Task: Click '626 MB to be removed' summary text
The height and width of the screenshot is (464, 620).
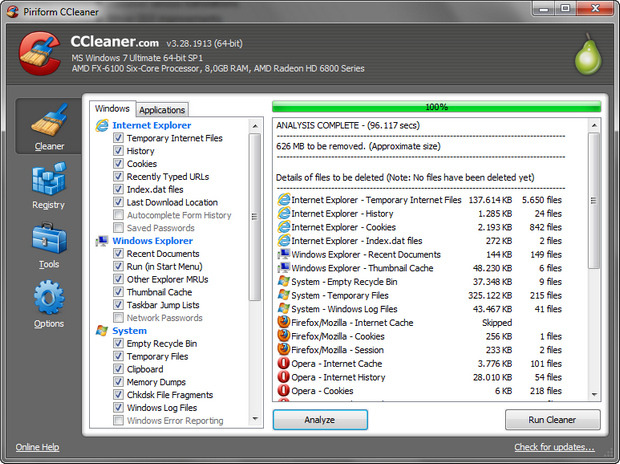Action: (x=358, y=146)
